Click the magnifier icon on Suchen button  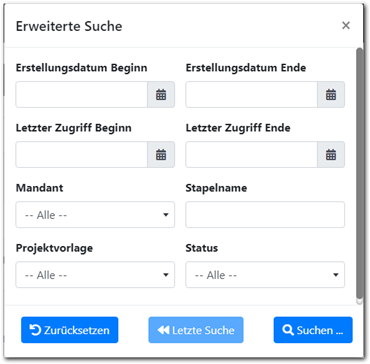click(x=288, y=330)
